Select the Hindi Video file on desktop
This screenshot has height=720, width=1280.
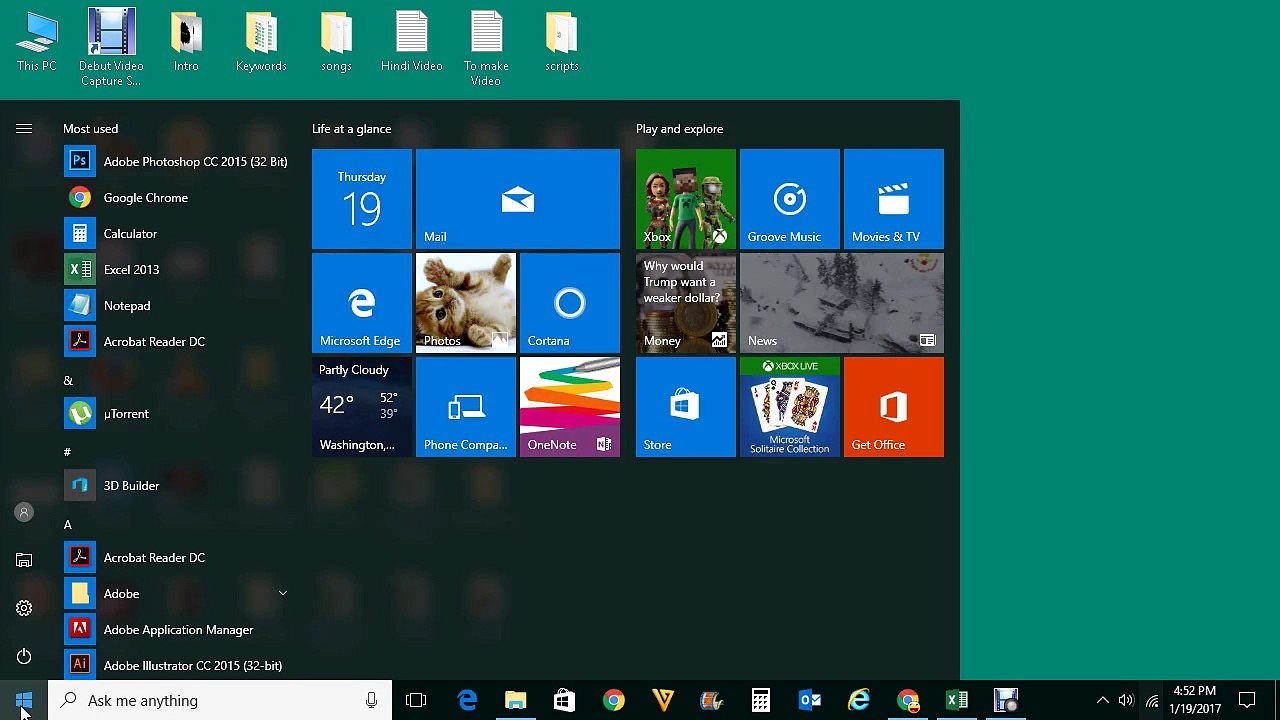[411, 42]
